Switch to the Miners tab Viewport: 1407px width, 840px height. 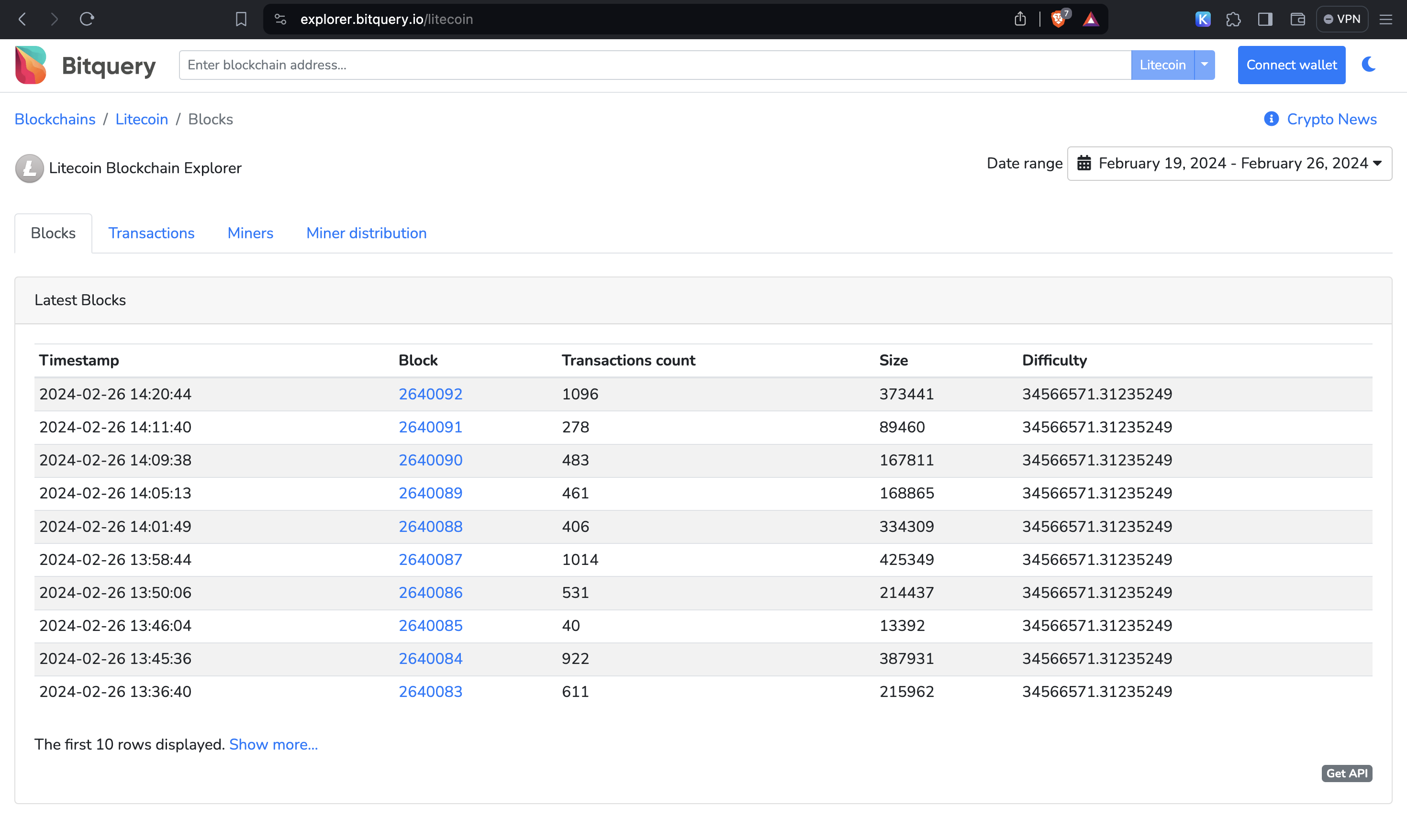(x=250, y=233)
